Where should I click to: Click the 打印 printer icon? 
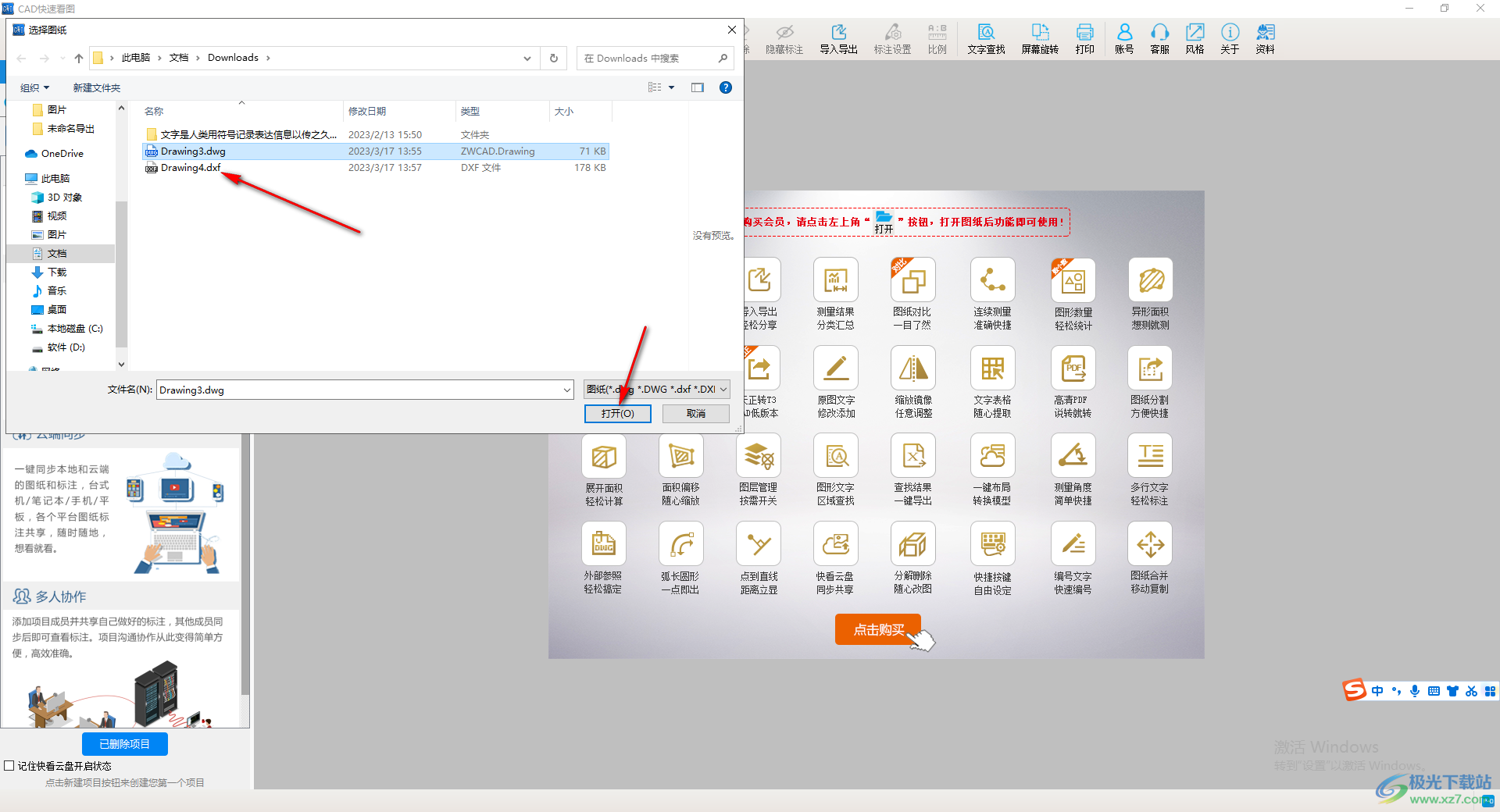point(1084,38)
